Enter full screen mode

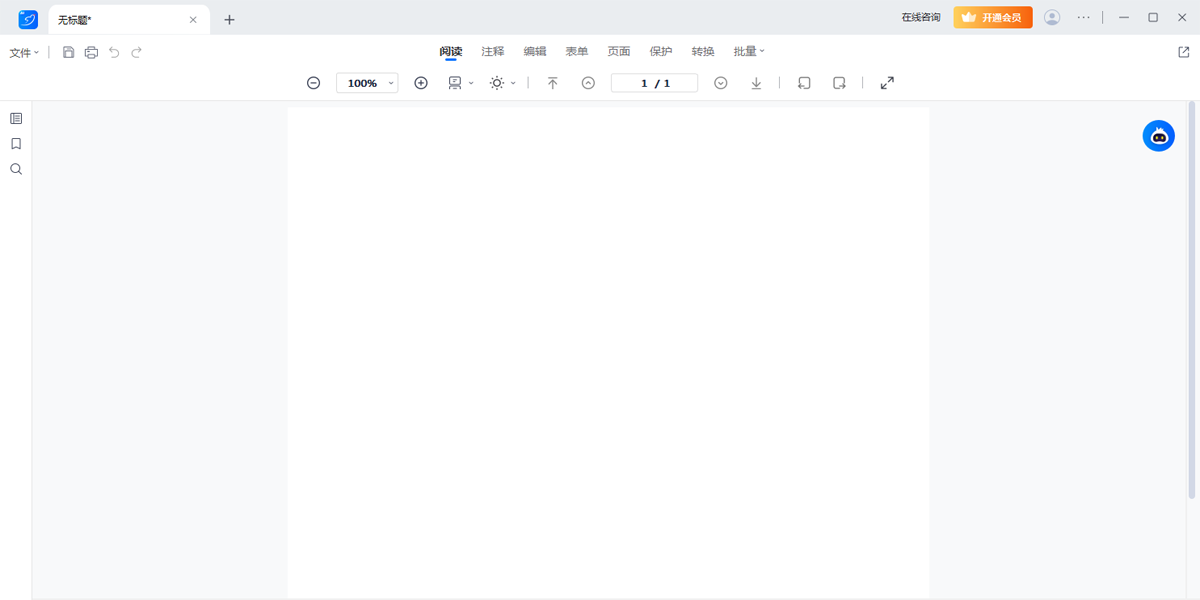click(887, 83)
